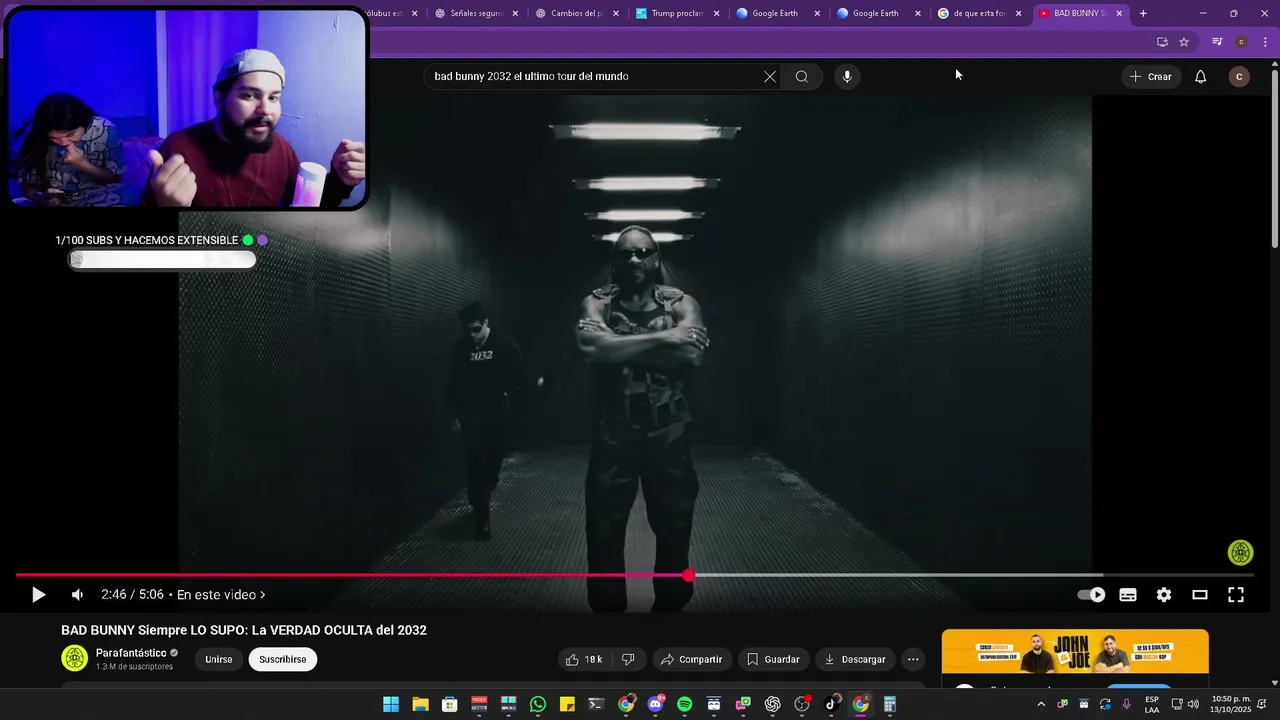The image size is (1280, 720).
Task: Close the BAD BUNNY YouTube tab
Action: pyautogui.click(x=1119, y=14)
